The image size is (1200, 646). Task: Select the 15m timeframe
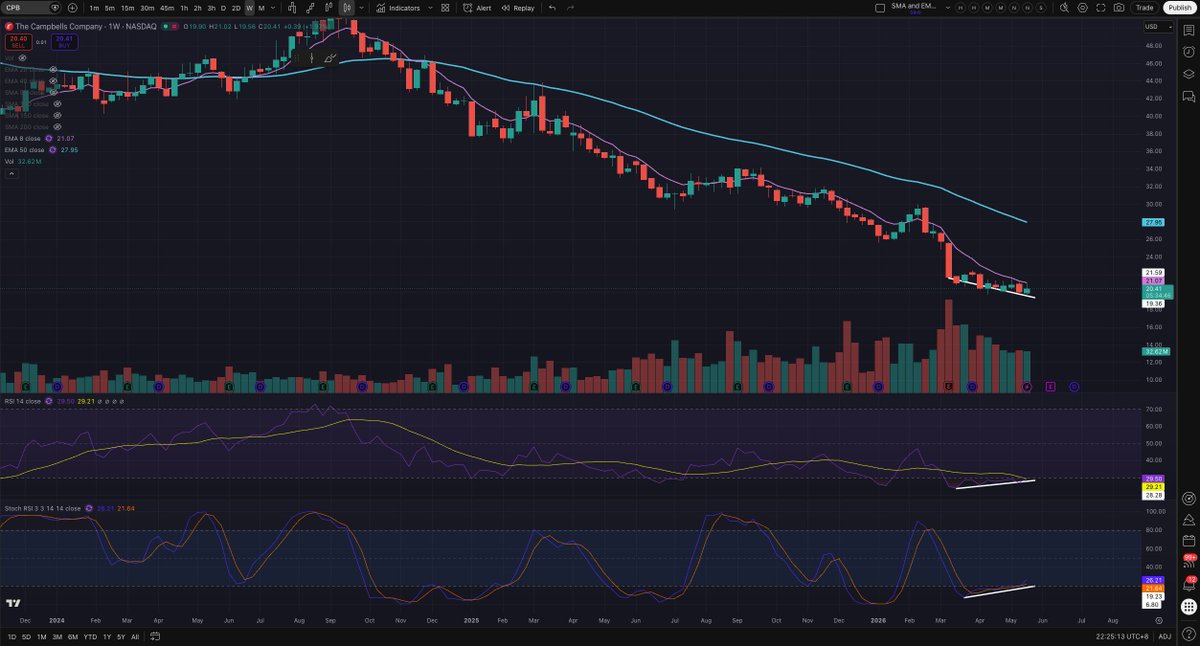click(x=128, y=7)
